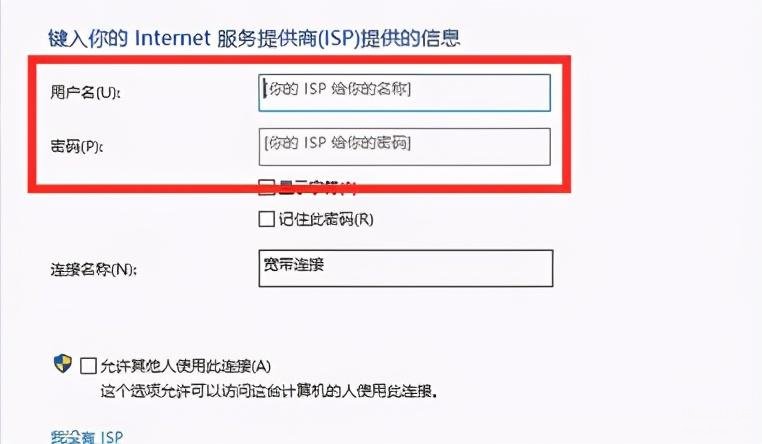Click the 宽带连接 text in connection name
This screenshot has width=762, height=444.
(x=294, y=264)
